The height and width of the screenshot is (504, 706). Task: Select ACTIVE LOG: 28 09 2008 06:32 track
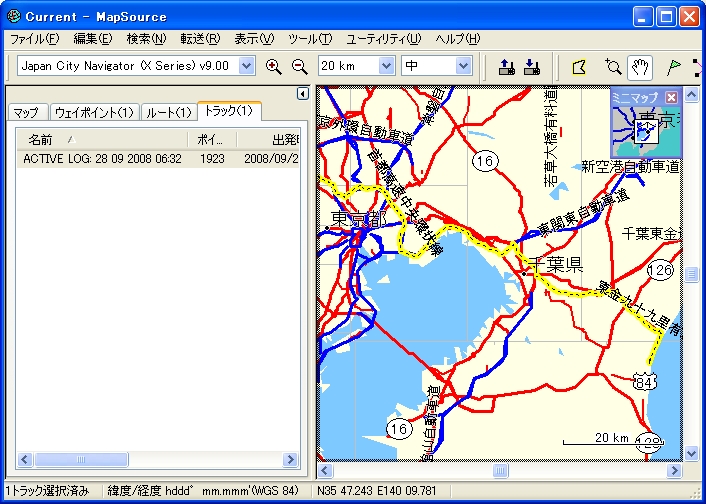point(103,159)
